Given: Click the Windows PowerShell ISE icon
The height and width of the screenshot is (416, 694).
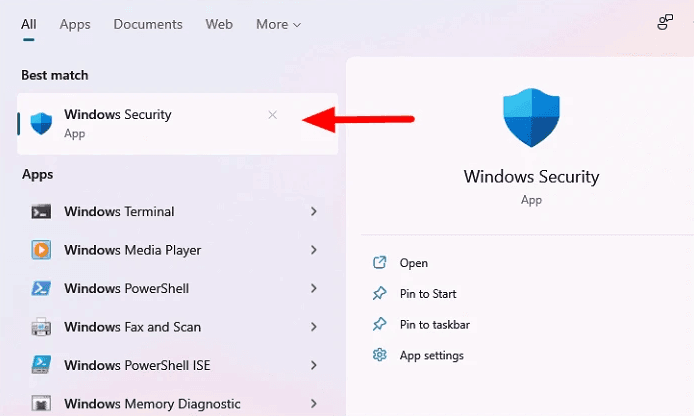Looking at the screenshot, I should pos(41,365).
